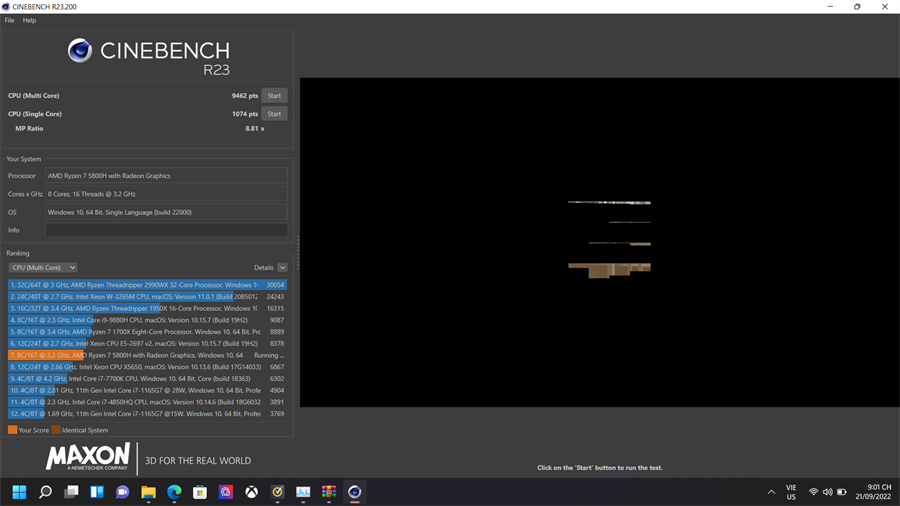Show hidden system tray icons chevron
Viewport: 900px width, 506px height.
(771, 492)
